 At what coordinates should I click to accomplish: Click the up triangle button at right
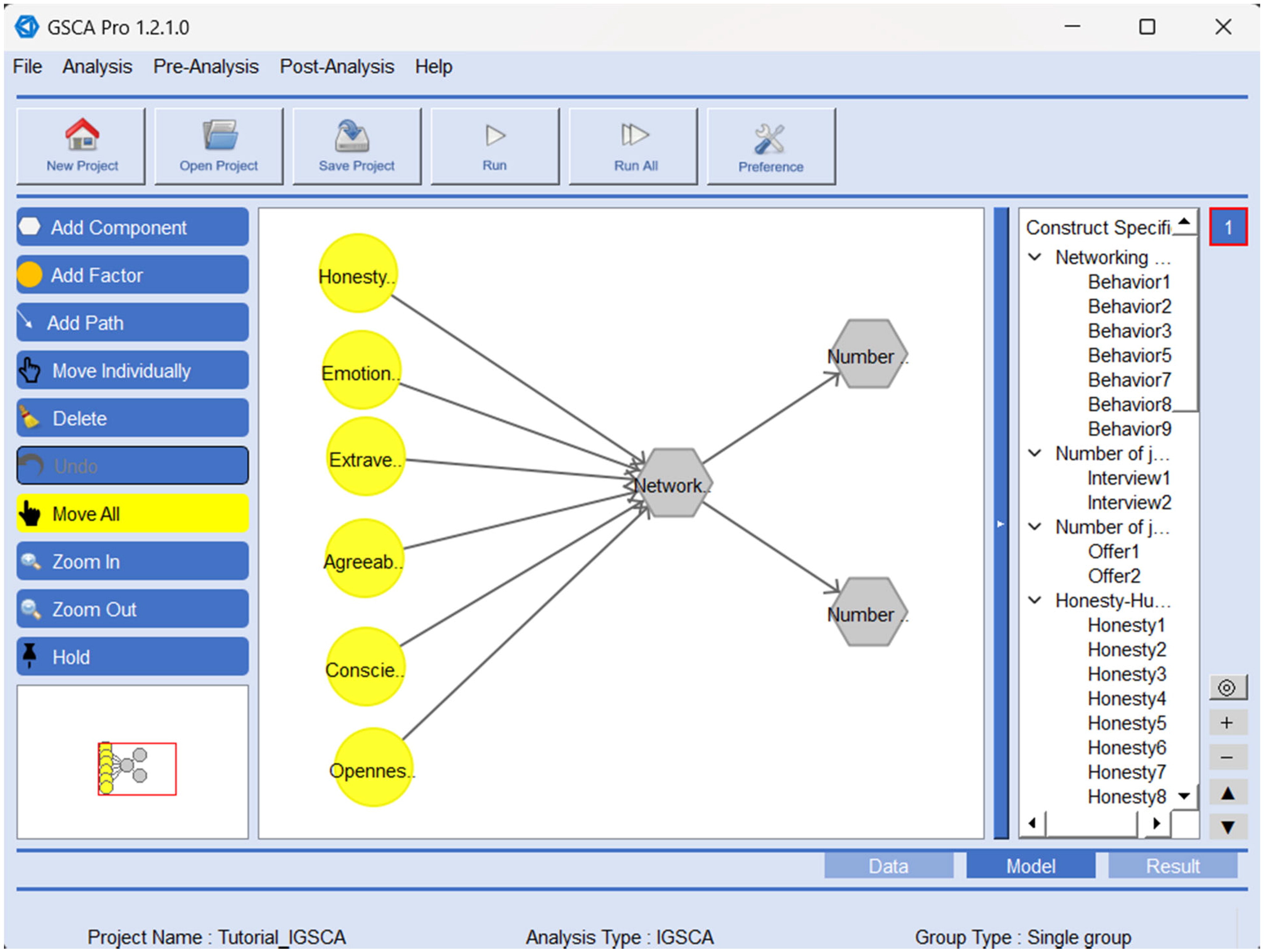click(1227, 793)
